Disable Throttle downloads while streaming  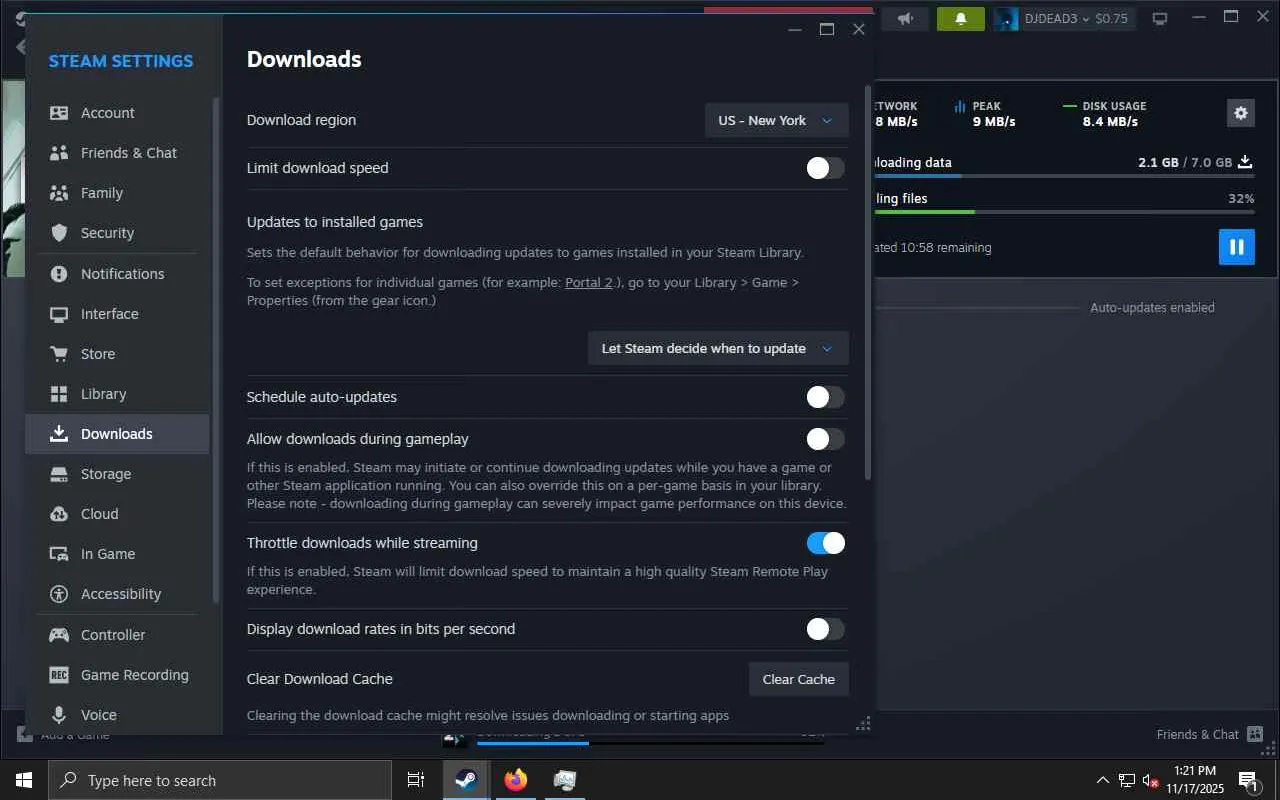pyautogui.click(x=826, y=543)
